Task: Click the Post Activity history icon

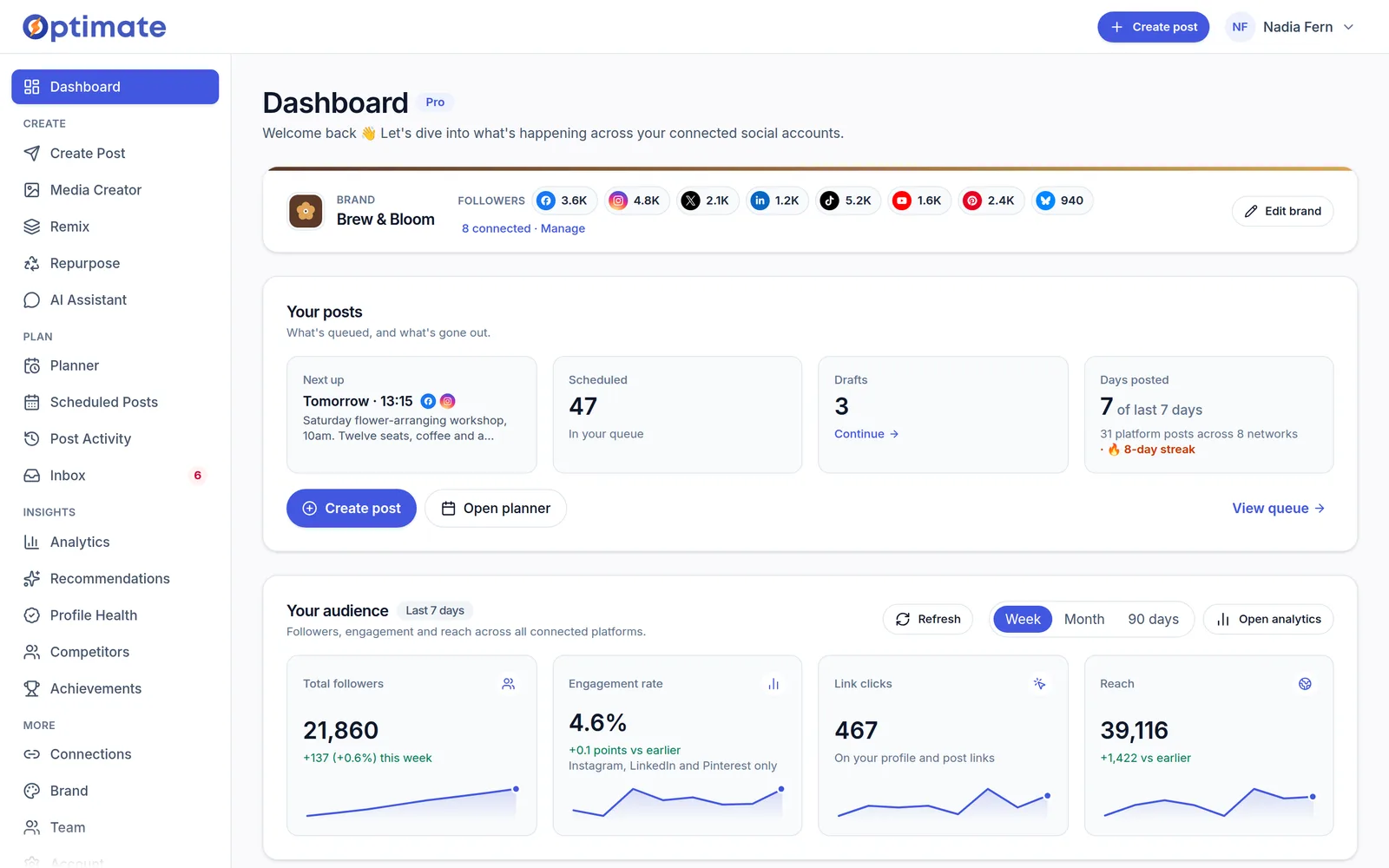Action: [32, 438]
